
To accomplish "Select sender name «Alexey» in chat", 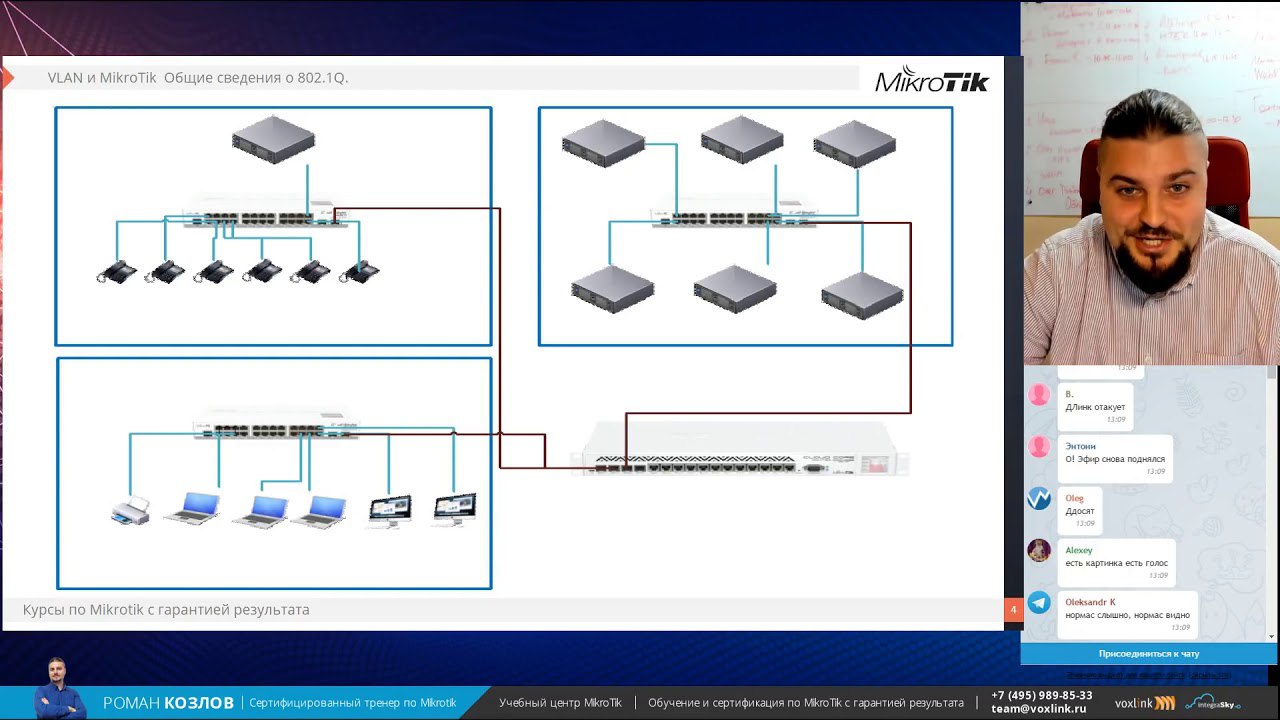I will click(x=1079, y=550).
